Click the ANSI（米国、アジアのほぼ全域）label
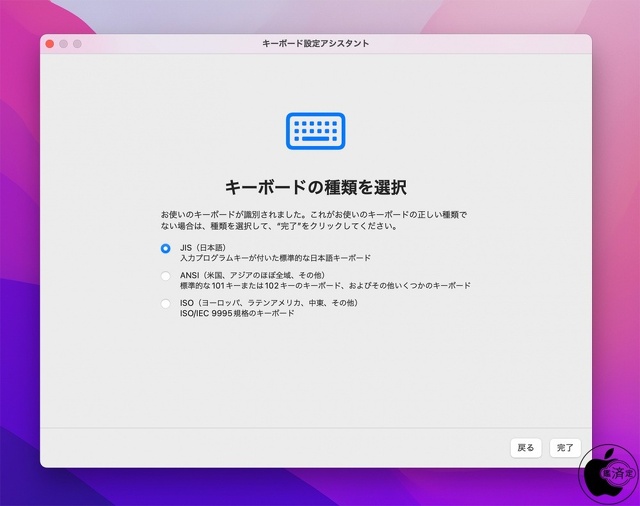Image resolution: width=640 pixels, height=506 pixels. coord(253,275)
